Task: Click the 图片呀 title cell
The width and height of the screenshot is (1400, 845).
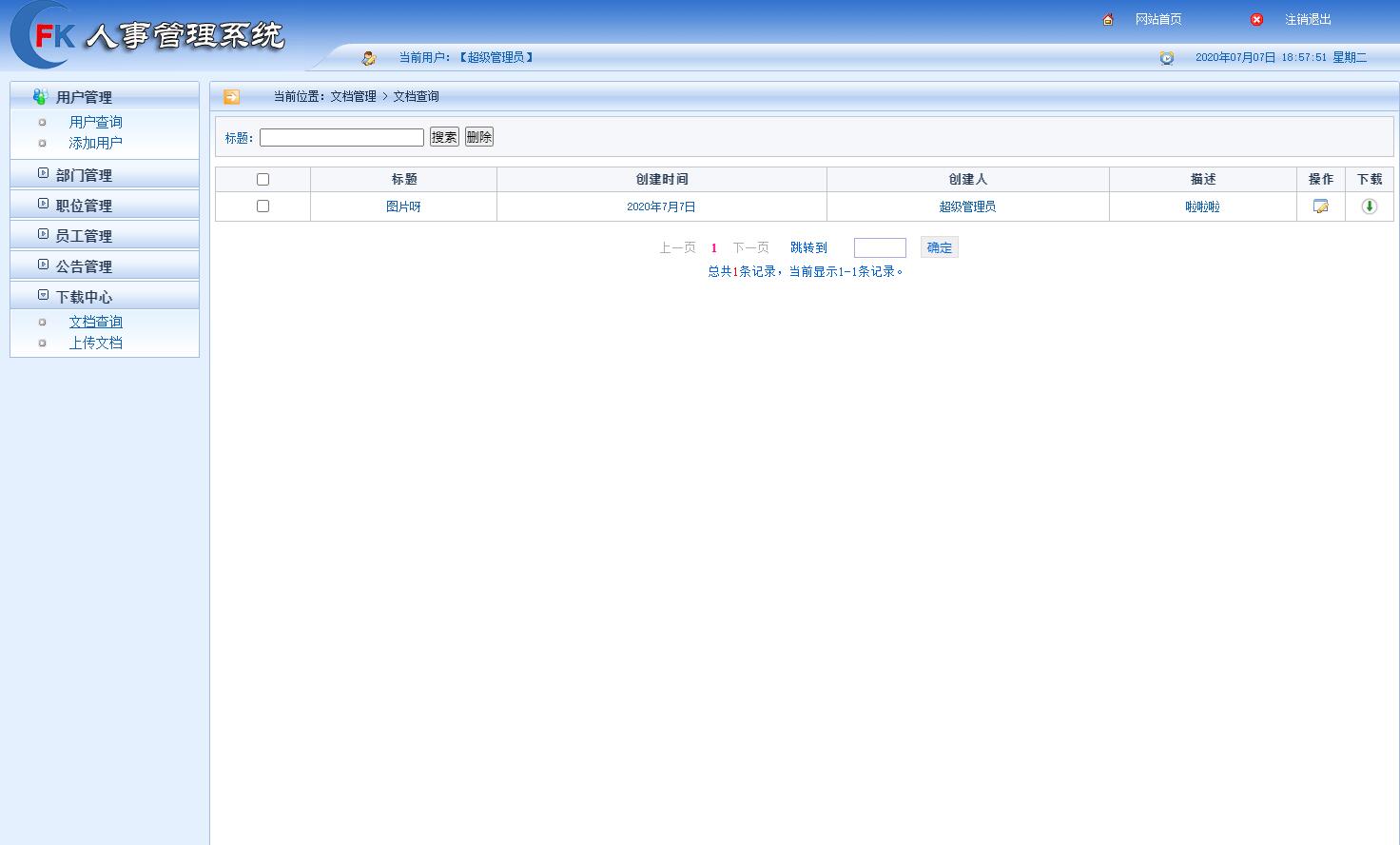Action: click(403, 206)
